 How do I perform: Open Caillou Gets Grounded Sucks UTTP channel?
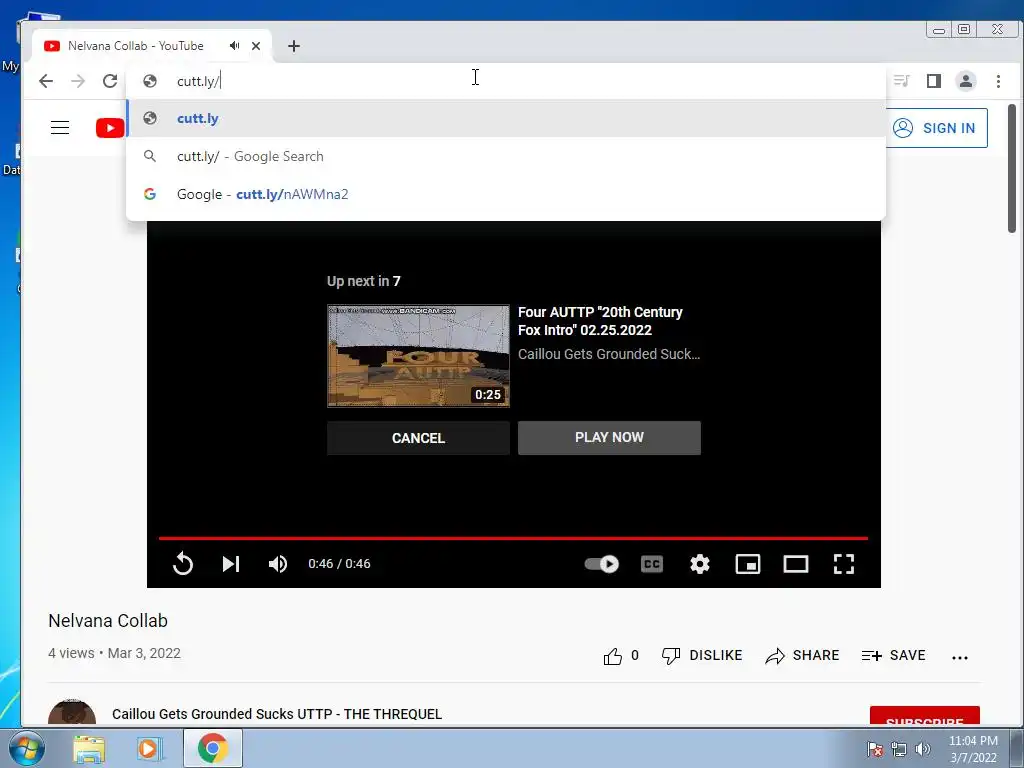click(277, 714)
